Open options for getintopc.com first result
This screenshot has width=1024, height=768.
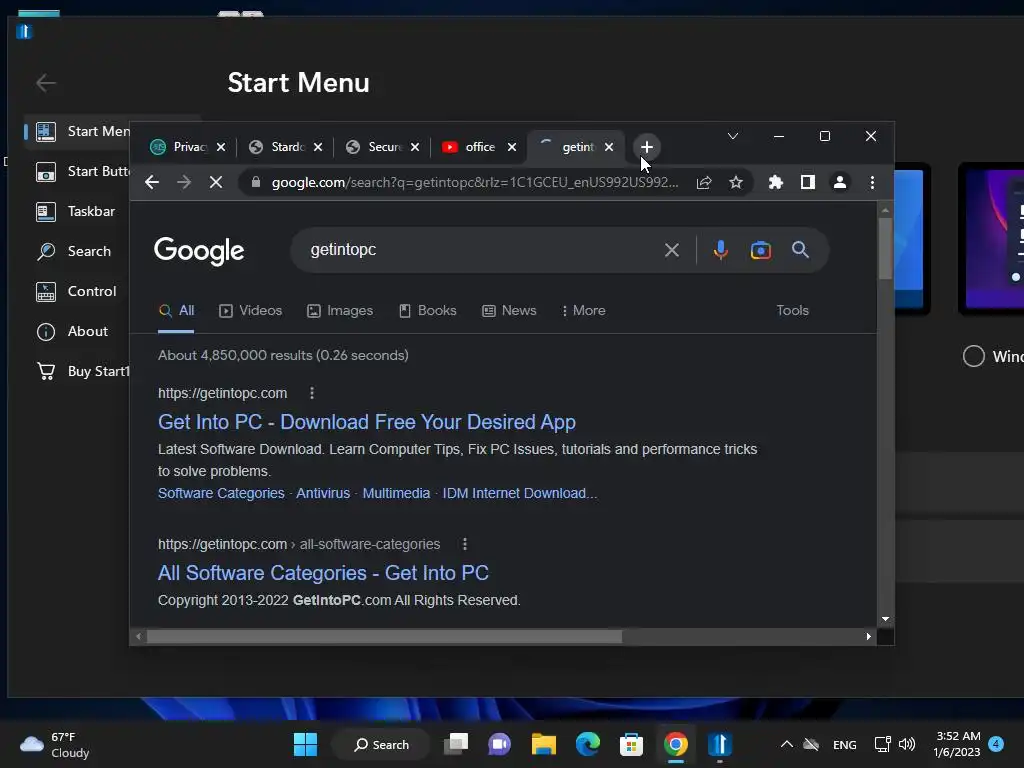click(312, 393)
